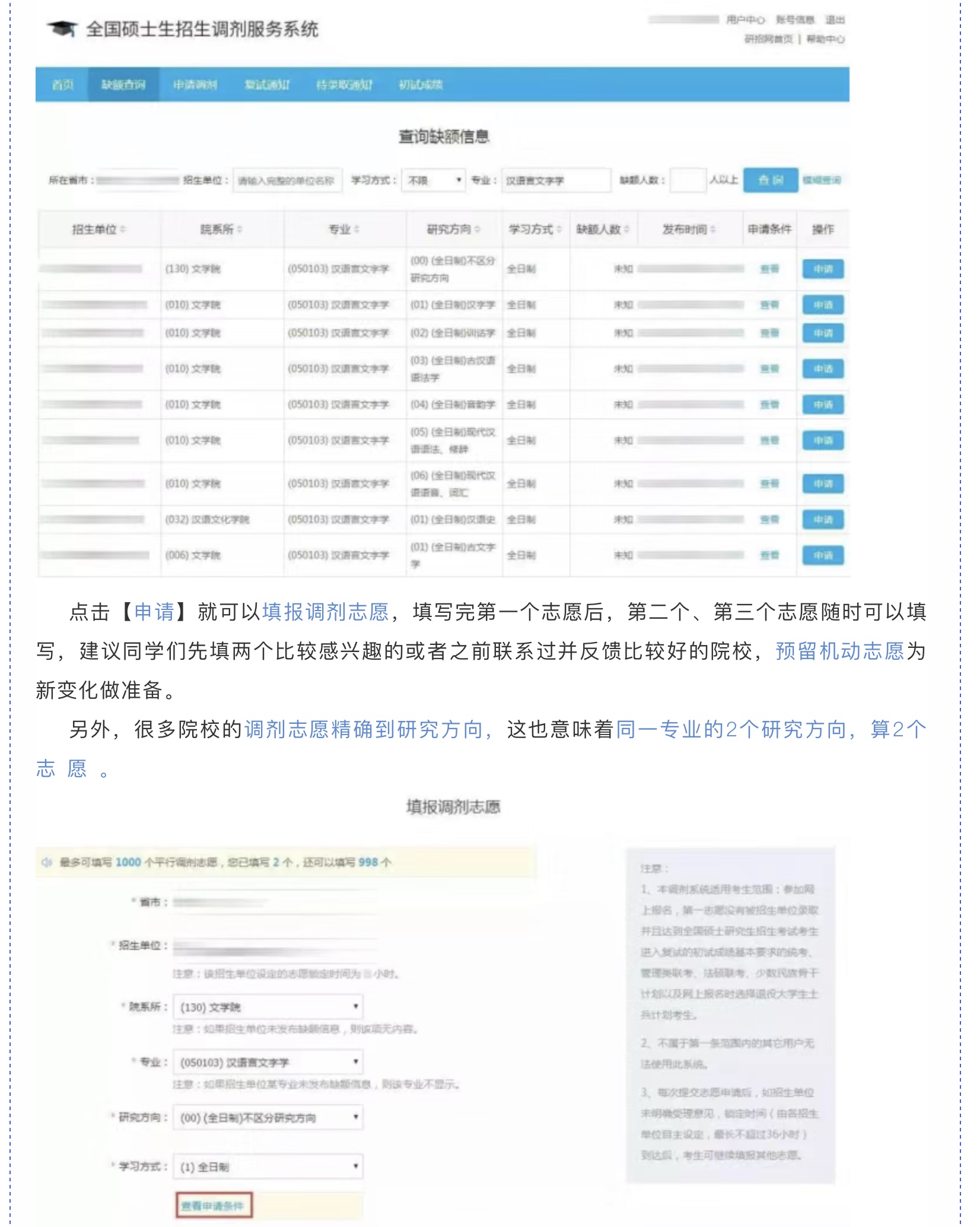Click 申请 button for (032) 汉语文化学院 row
The image size is (980, 1227).
[x=823, y=520]
